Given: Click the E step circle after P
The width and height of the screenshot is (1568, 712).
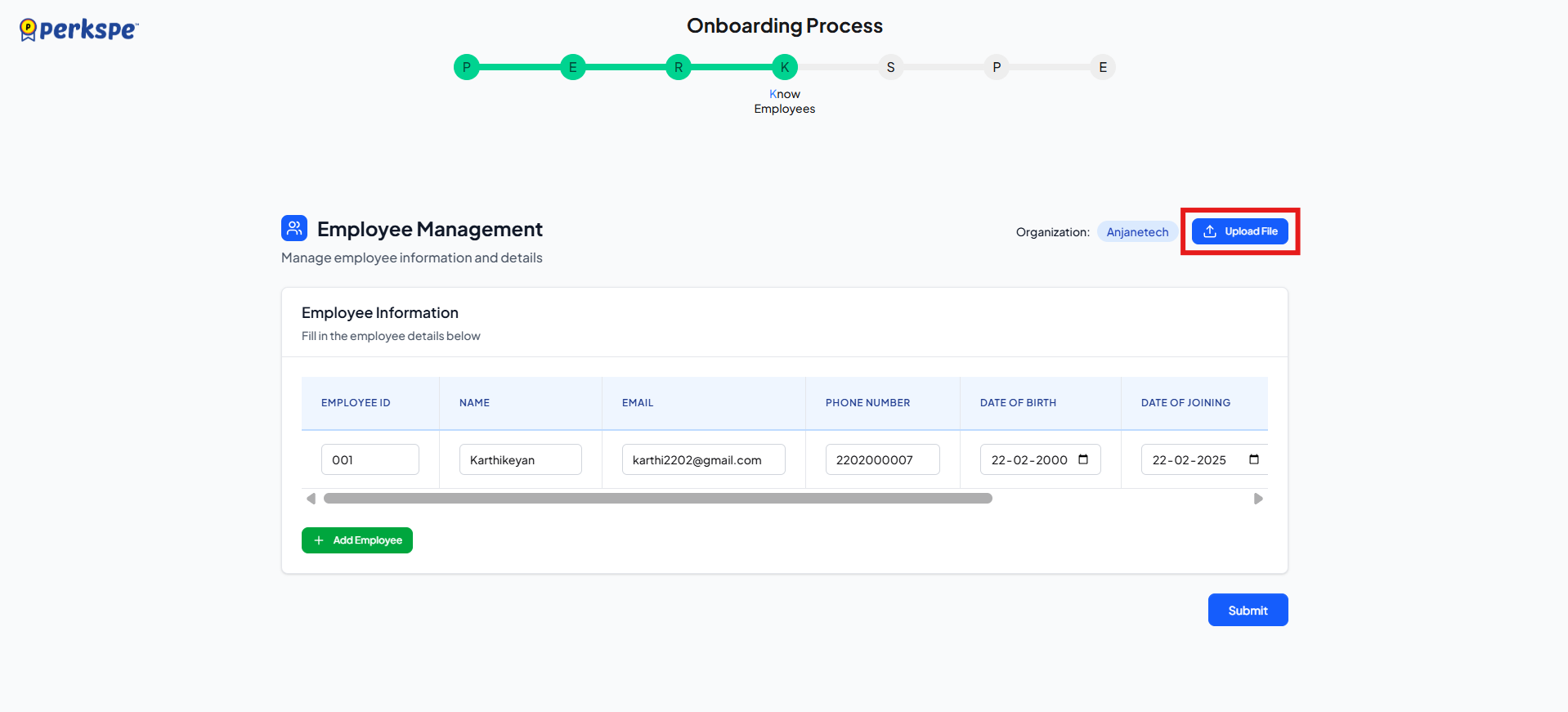Looking at the screenshot, I should (x=572, y=67).
